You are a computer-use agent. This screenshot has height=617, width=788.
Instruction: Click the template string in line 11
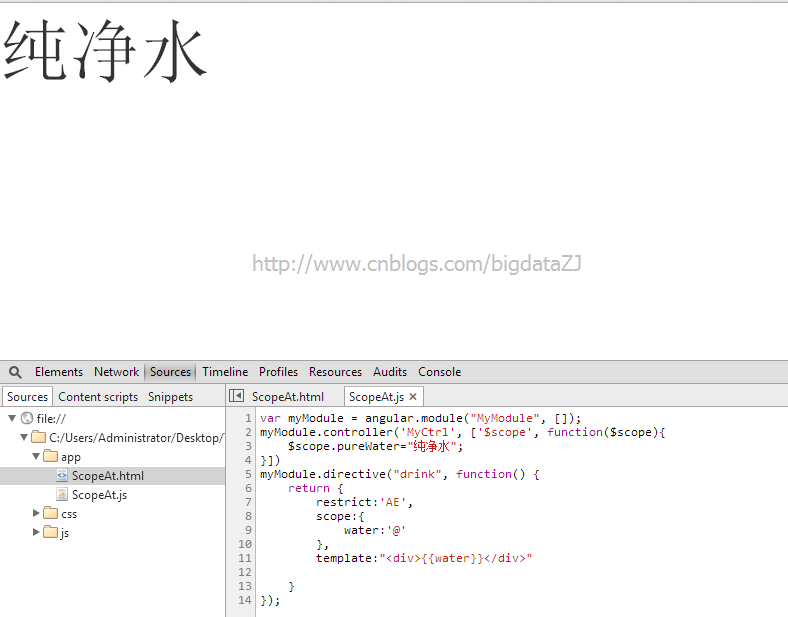point(455,558)
